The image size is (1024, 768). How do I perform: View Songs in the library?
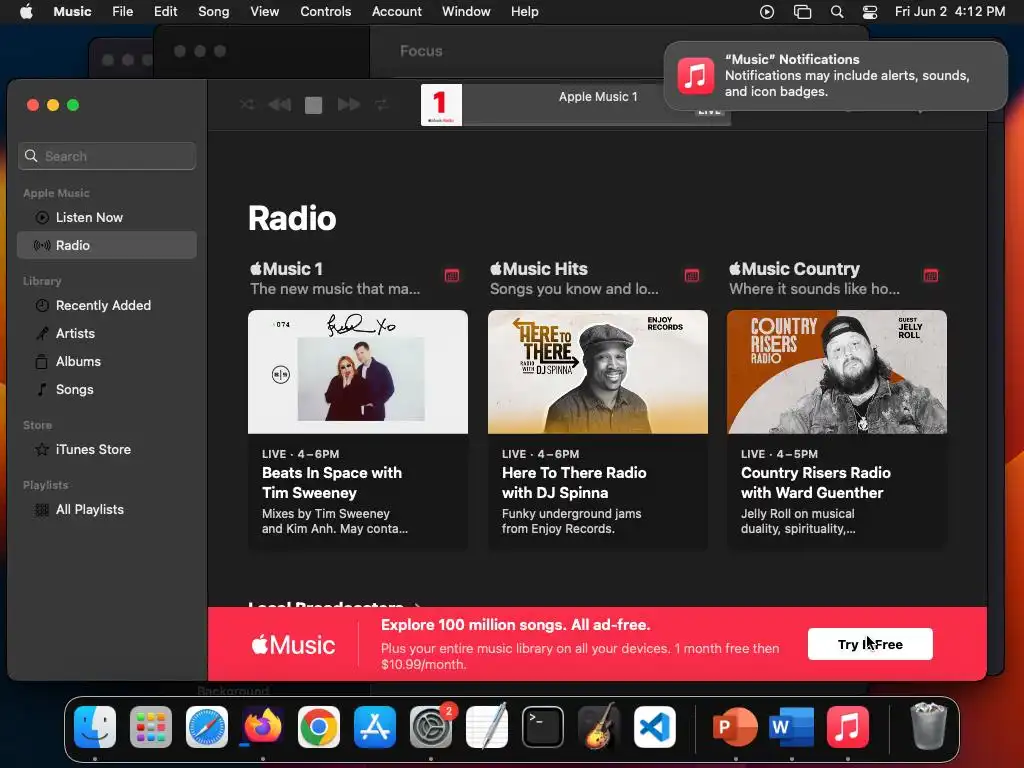click(107, 390)
